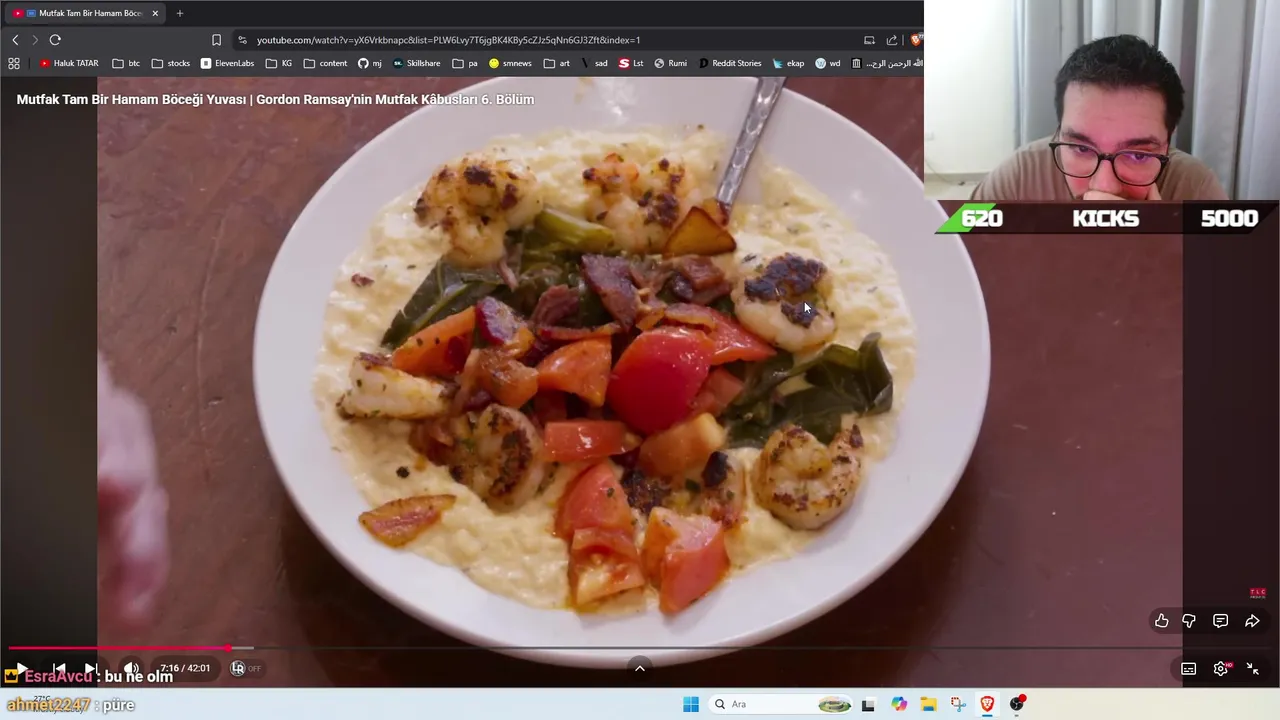The width and height of the screenshot is (1280, 720).
Task: Play the YouTube video
Action: [21, 668]
